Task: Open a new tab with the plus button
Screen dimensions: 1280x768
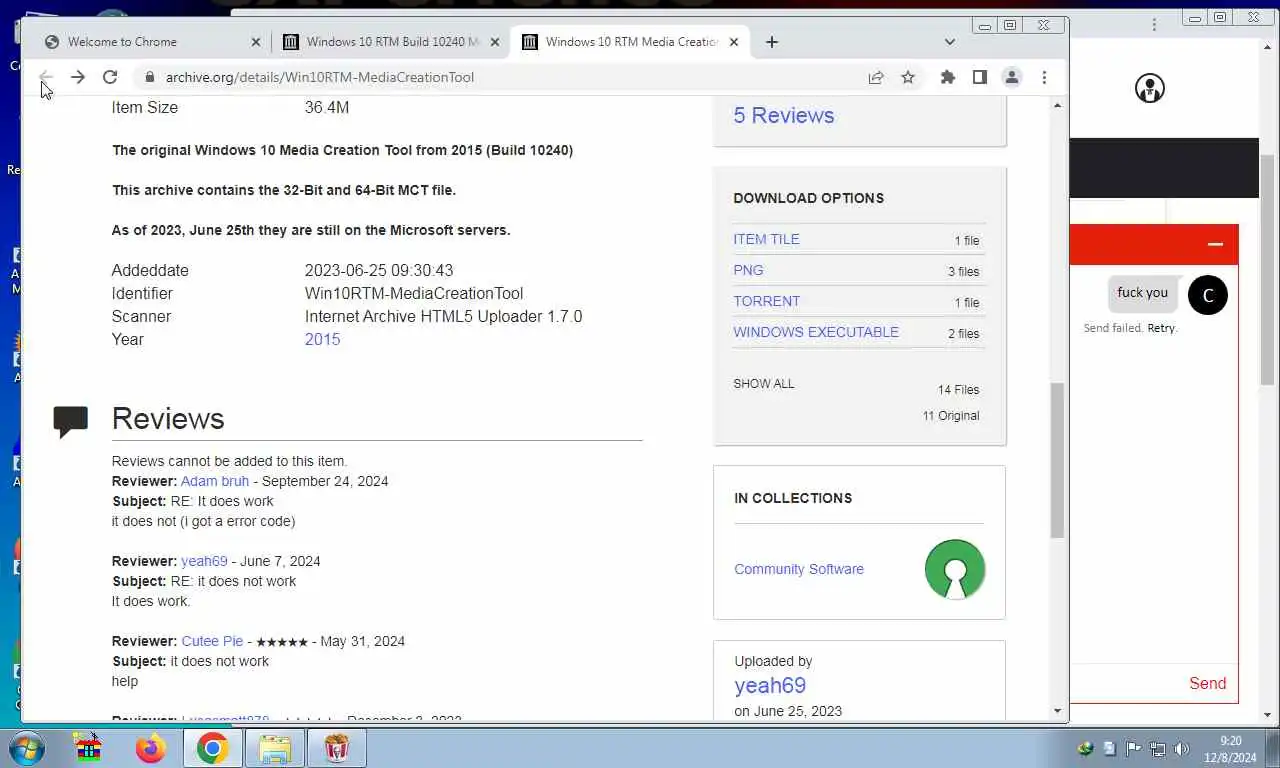Action: 771,42
